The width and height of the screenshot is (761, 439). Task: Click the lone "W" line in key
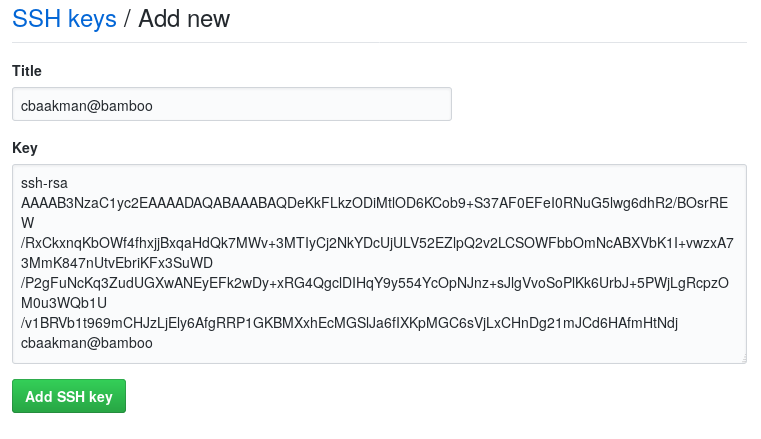tap(28, 223)
